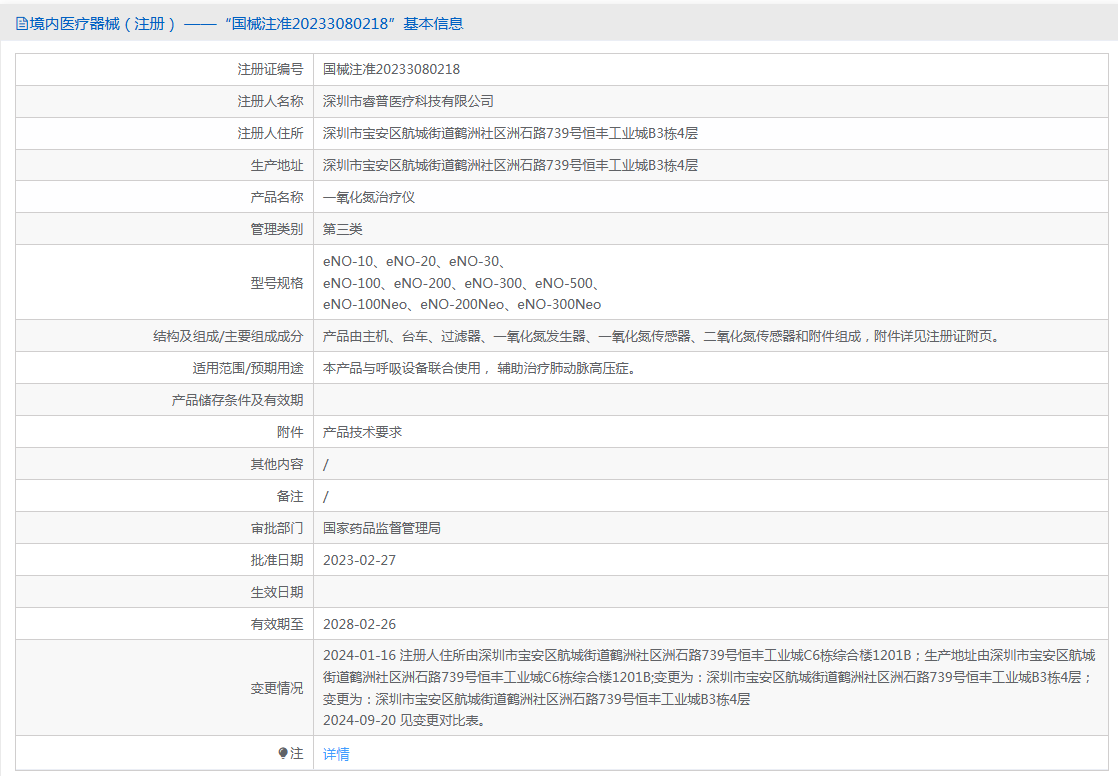
Task: Click the 生产地址 label
Action: tap(277, 165)
